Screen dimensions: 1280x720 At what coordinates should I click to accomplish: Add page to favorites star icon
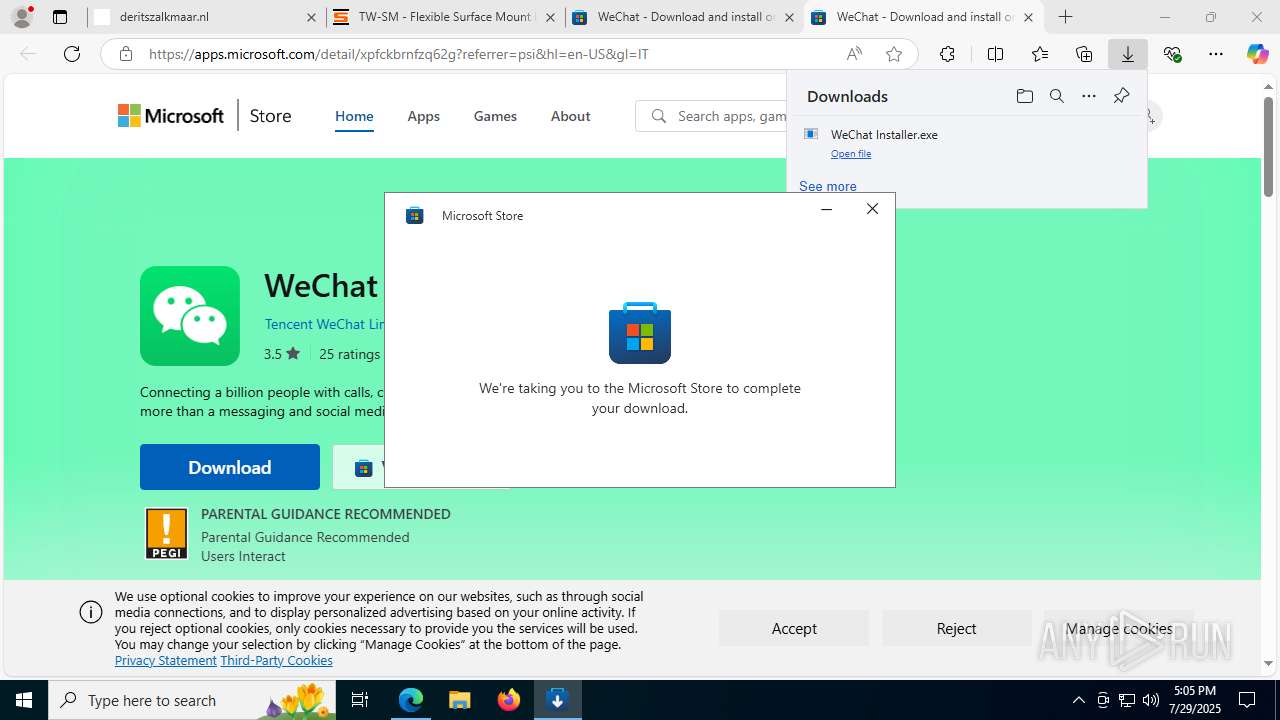coord(893,54)
